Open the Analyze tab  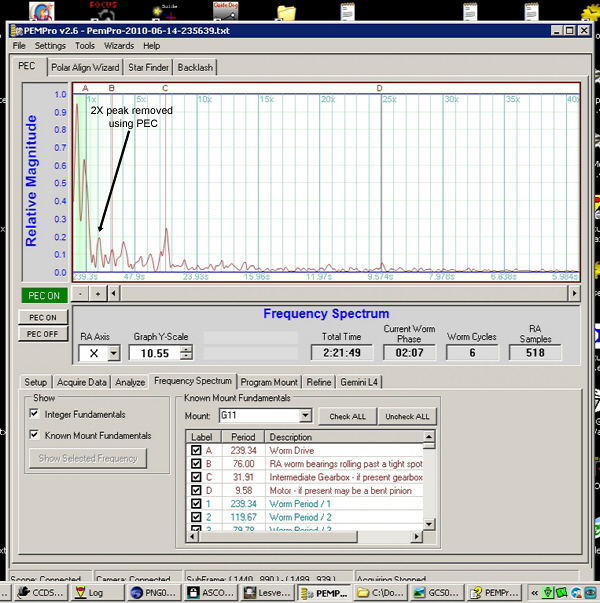click(x=130, y=382)
